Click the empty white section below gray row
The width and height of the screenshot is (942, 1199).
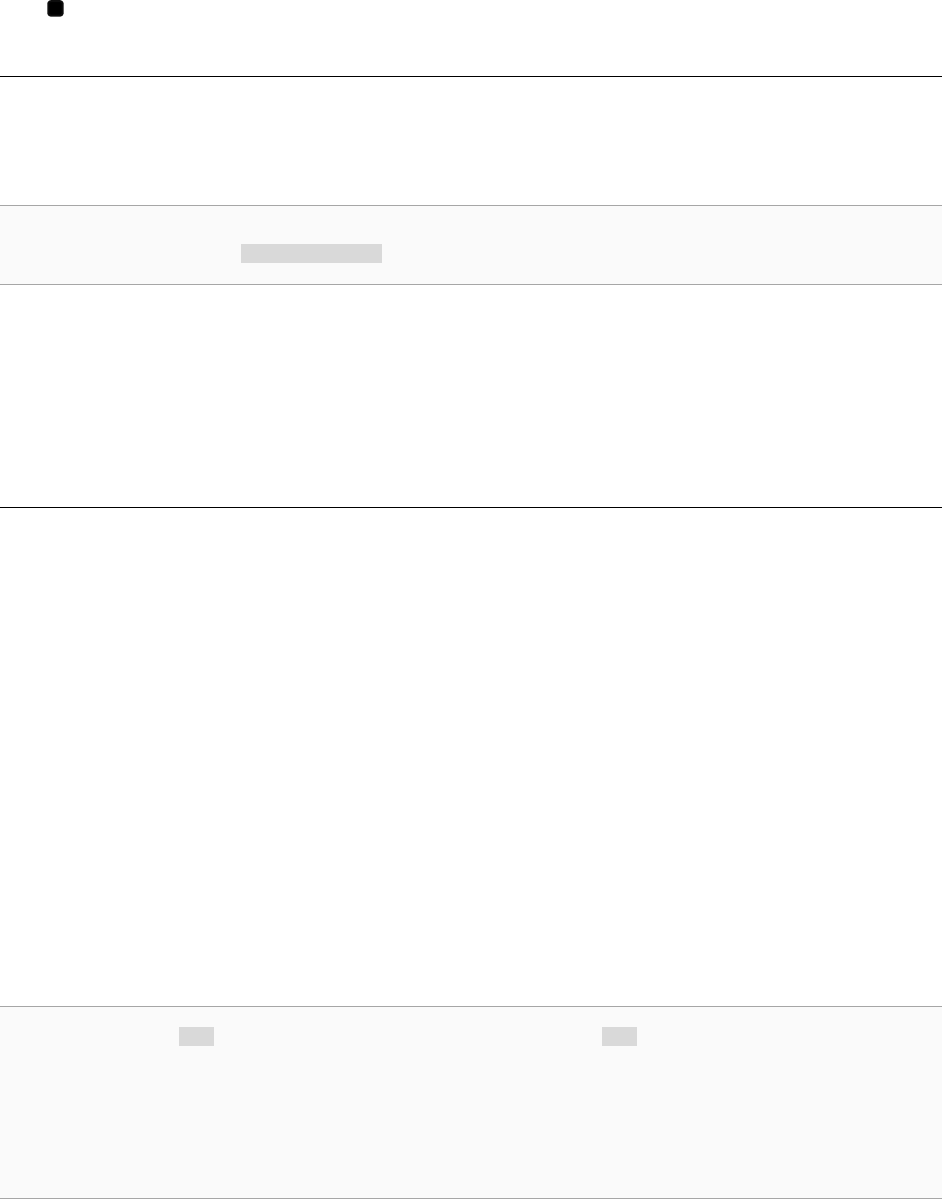[471, 395]
